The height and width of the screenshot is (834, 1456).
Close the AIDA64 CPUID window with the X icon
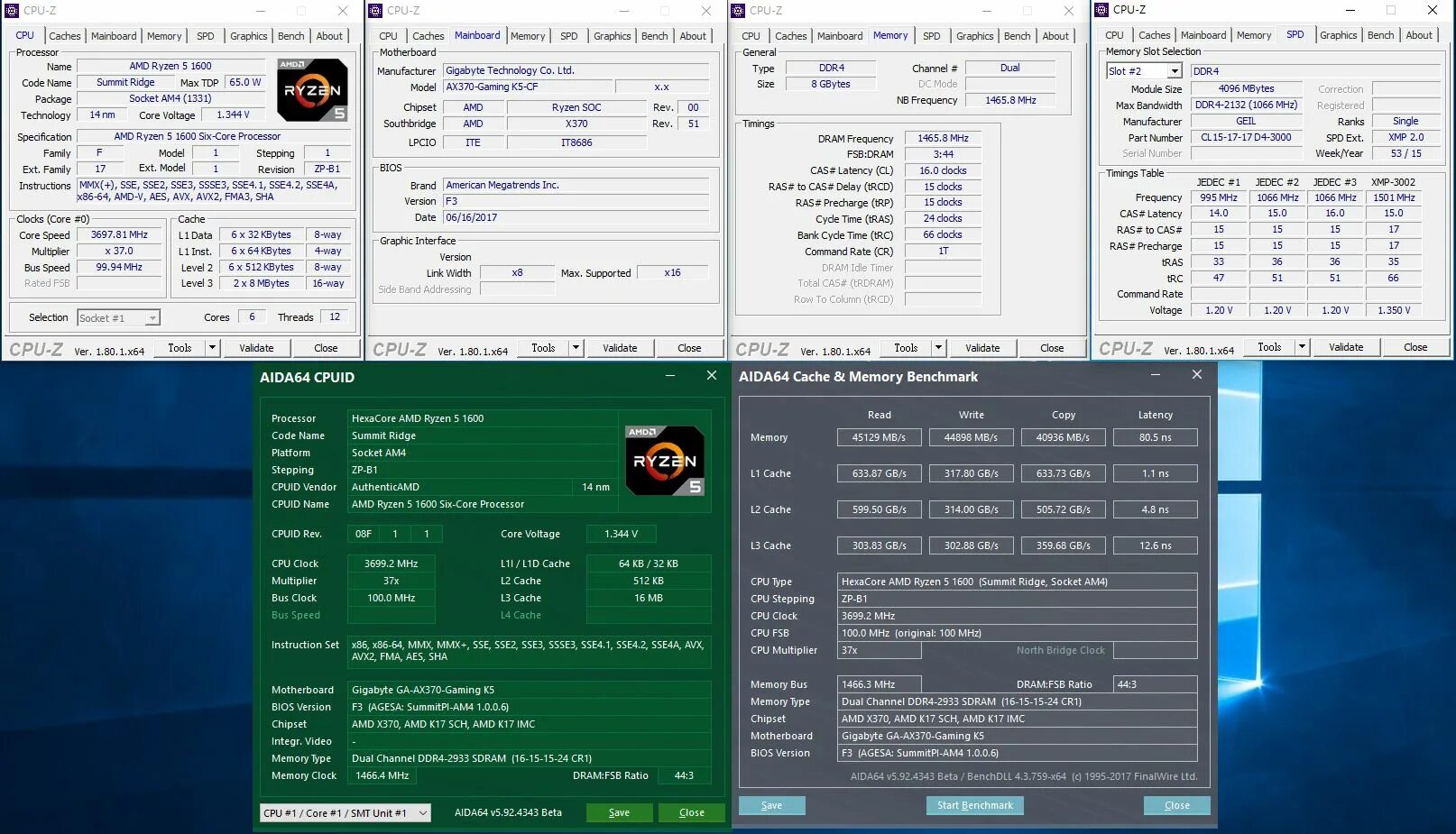point(712,375)
